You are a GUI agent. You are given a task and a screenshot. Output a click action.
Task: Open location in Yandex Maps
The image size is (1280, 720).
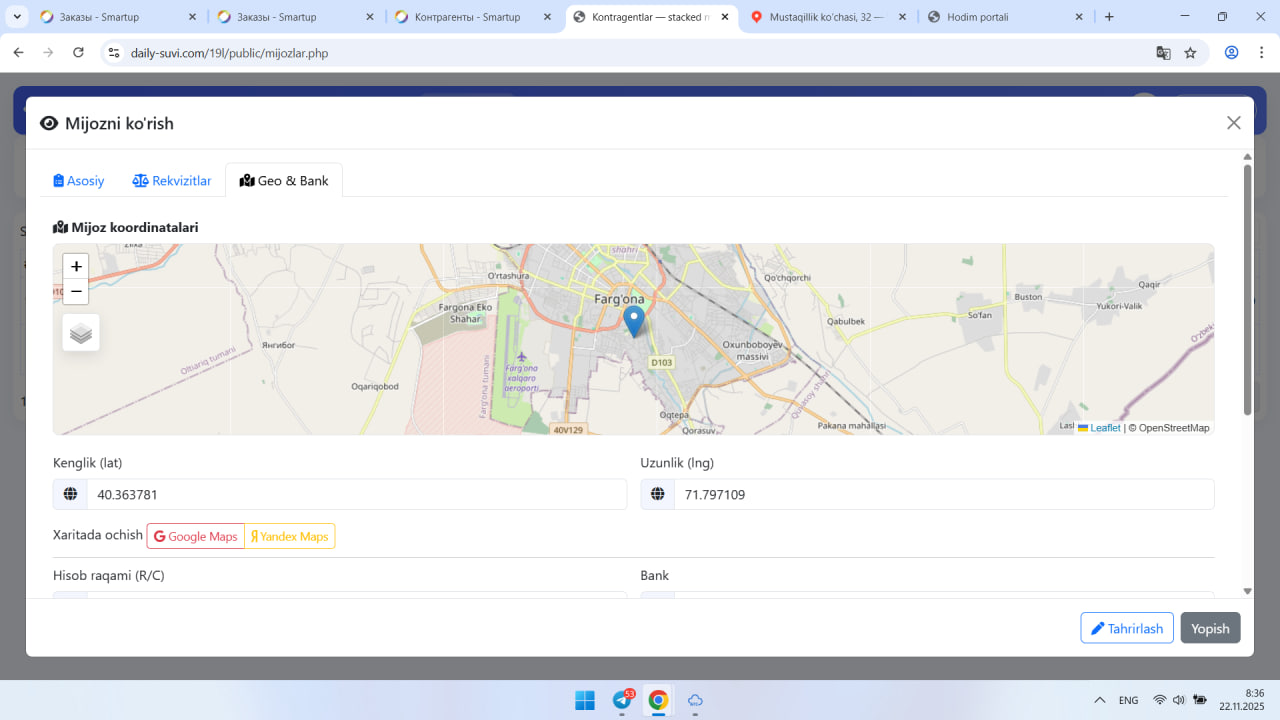point(289,536)
